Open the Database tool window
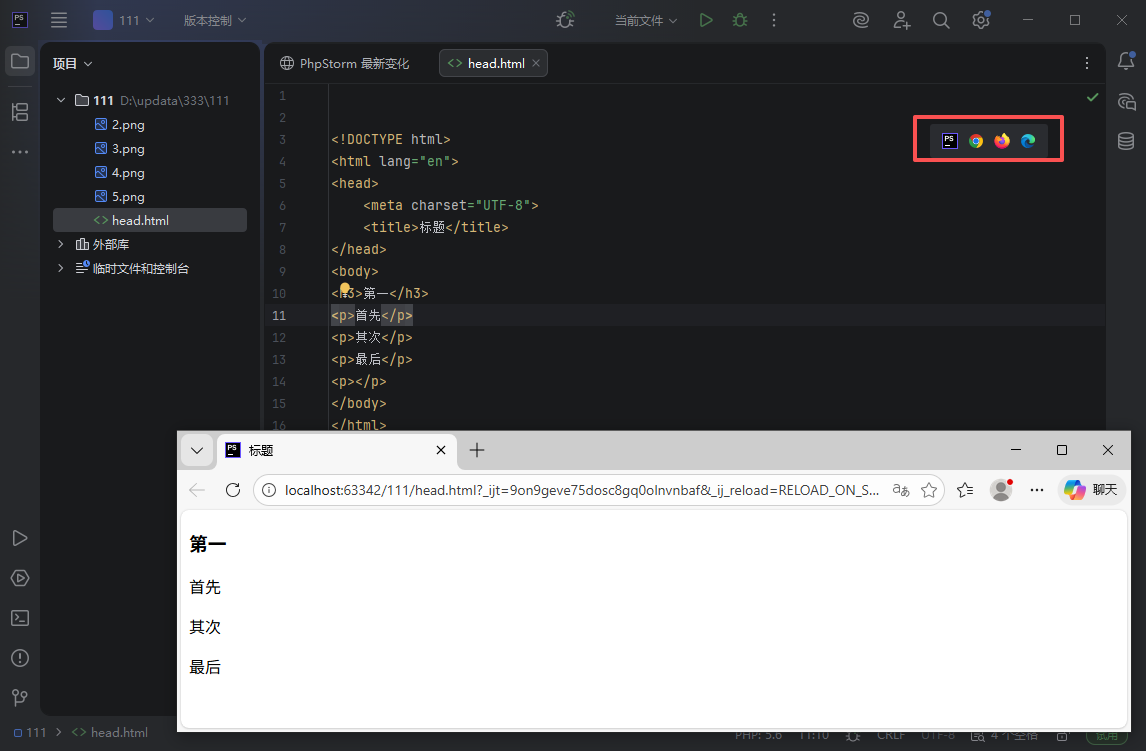This screenshot has height=751, width=1146. click(x=1126, y=141)
